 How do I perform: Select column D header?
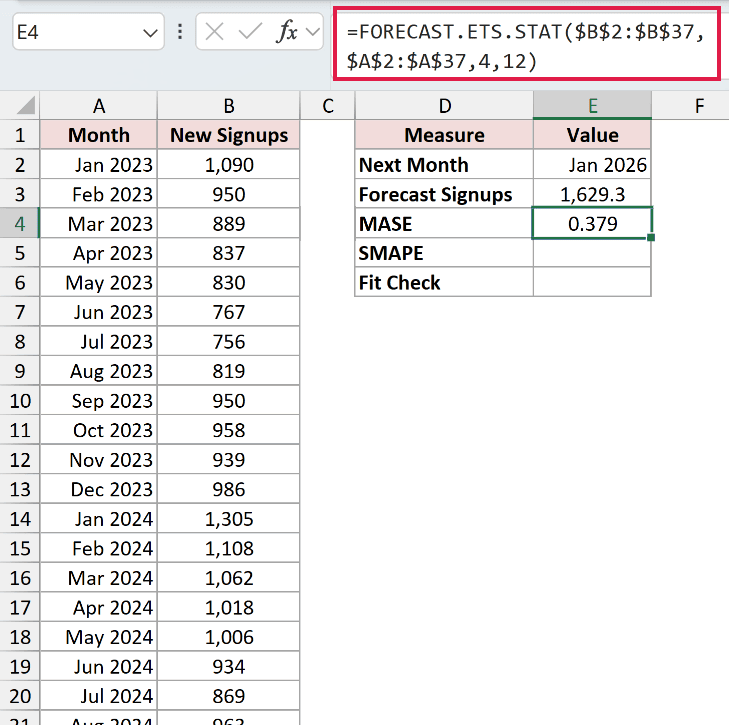tap(444, 106)
